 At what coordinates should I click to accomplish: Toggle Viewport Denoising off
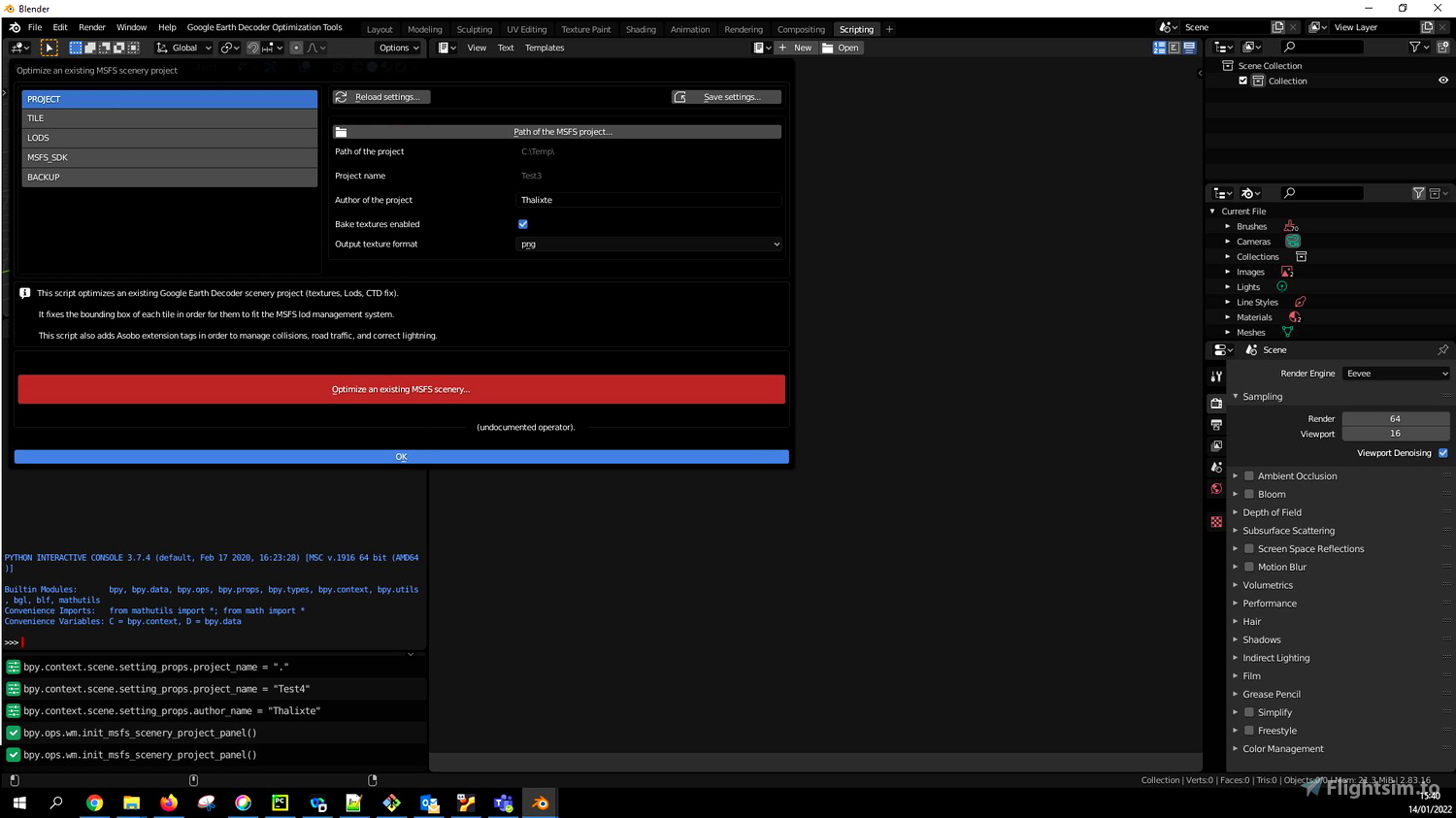tap(1442, 452)
